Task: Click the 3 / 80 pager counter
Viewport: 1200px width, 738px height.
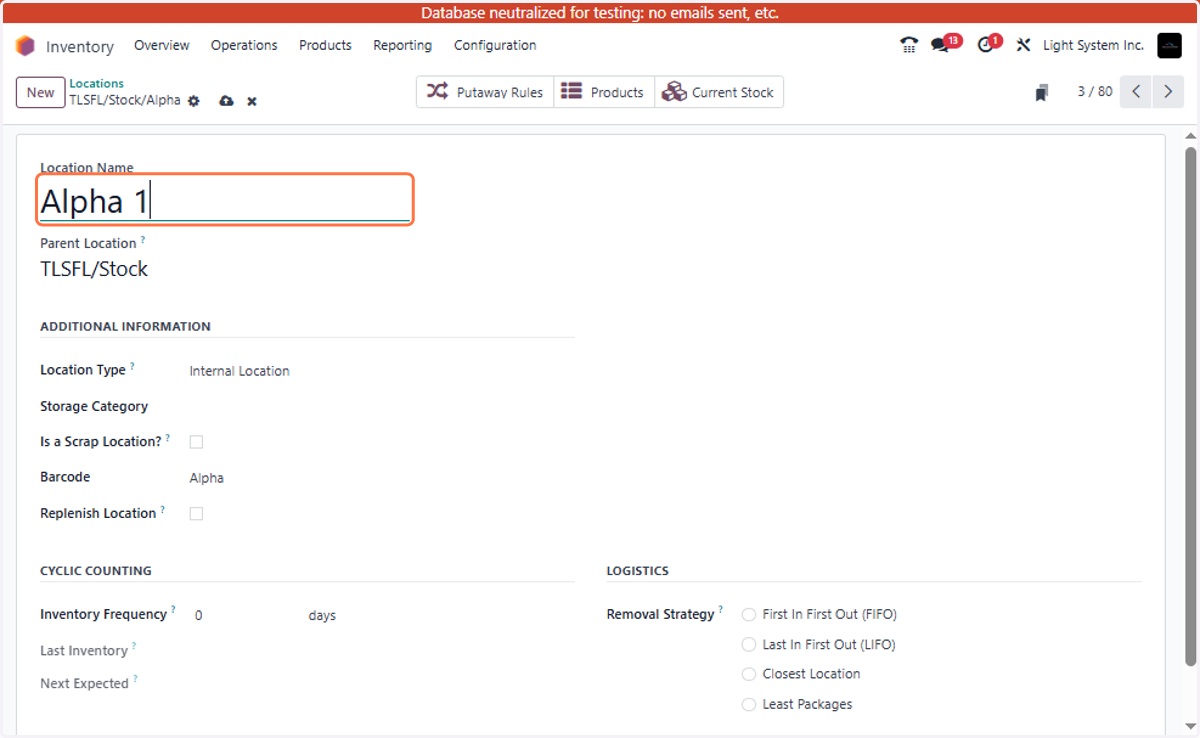Action: [1094, 91]
